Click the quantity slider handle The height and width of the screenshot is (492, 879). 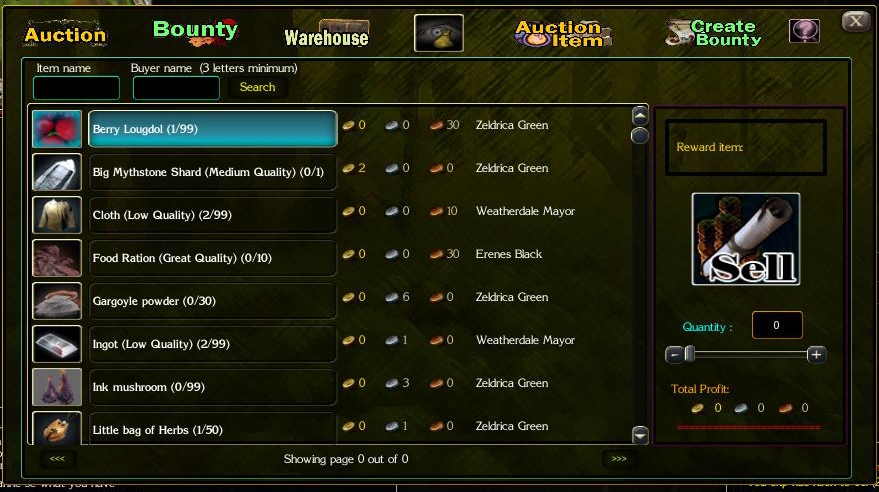point(690,354)
